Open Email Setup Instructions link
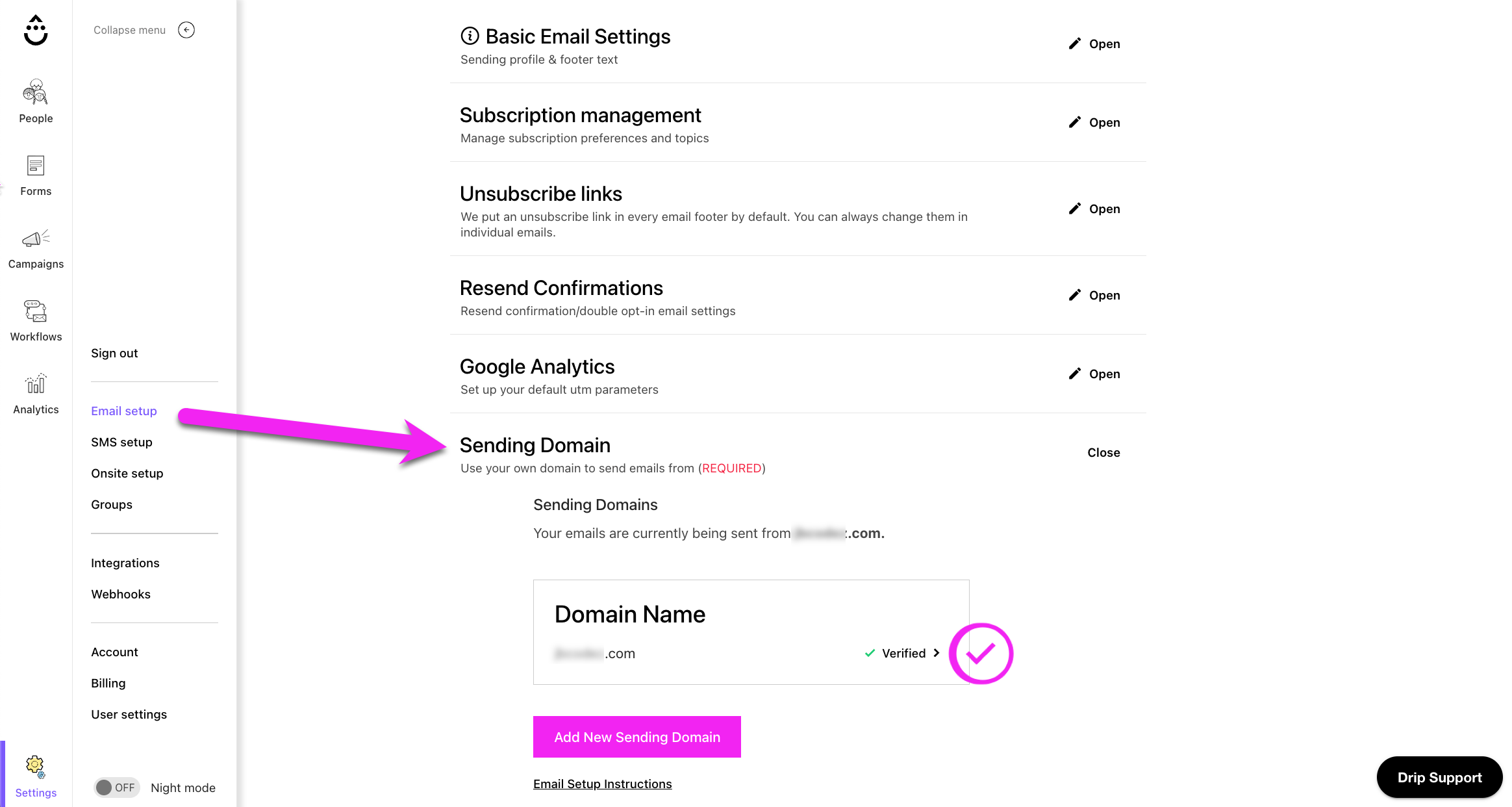 tap(602, 784)
